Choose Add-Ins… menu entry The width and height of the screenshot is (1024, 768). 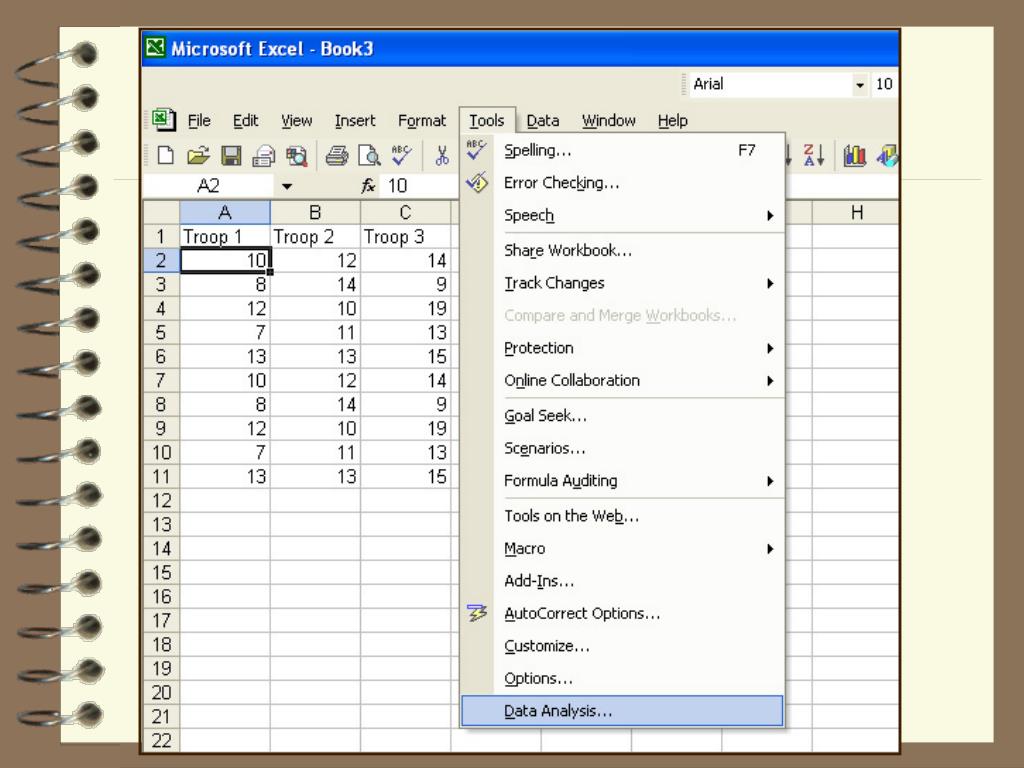point(622,581)
